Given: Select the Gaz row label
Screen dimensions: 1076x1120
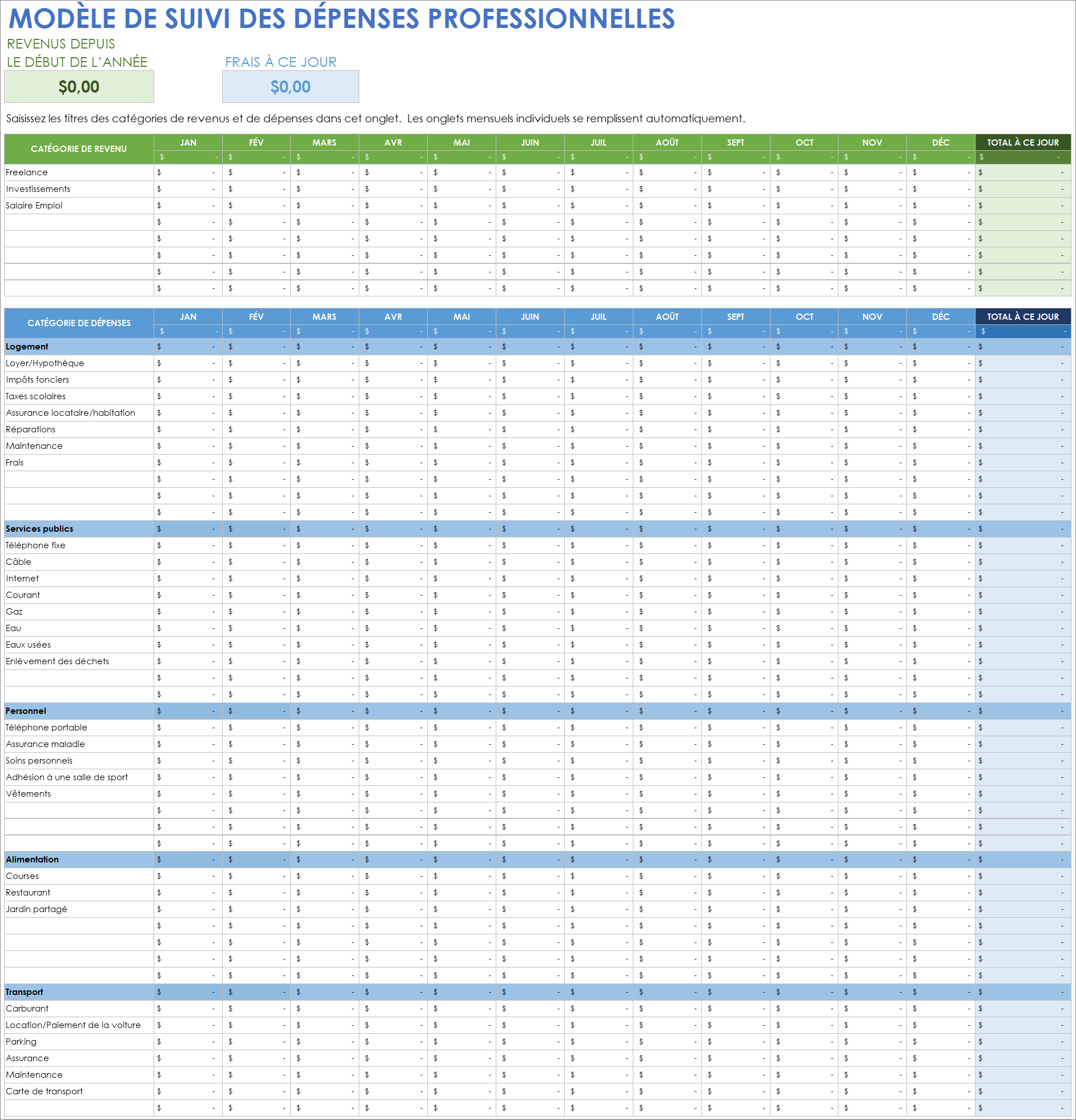Looking at the screenshot, I should (x=14, y=612).
